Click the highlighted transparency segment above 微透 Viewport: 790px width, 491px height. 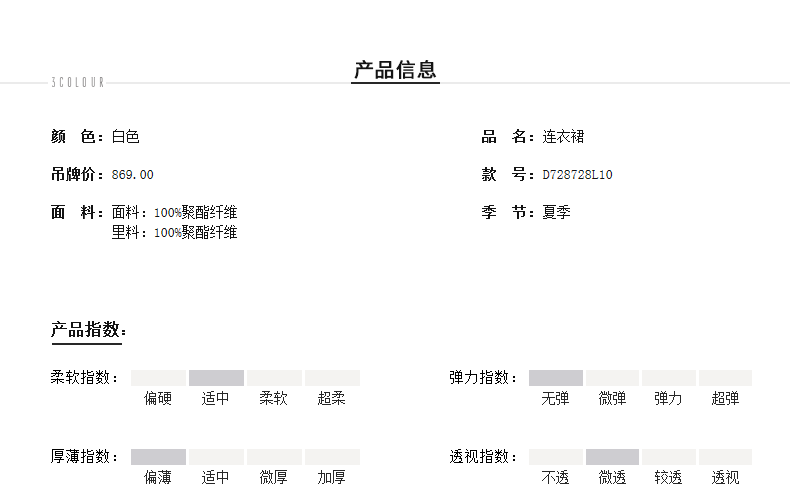click(612, 457)
